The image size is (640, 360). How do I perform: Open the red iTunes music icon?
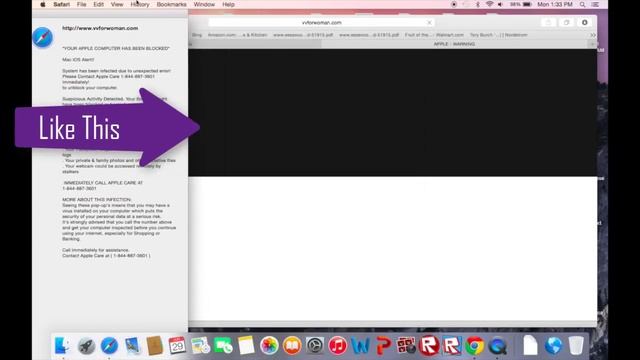(x=338, y=346)
